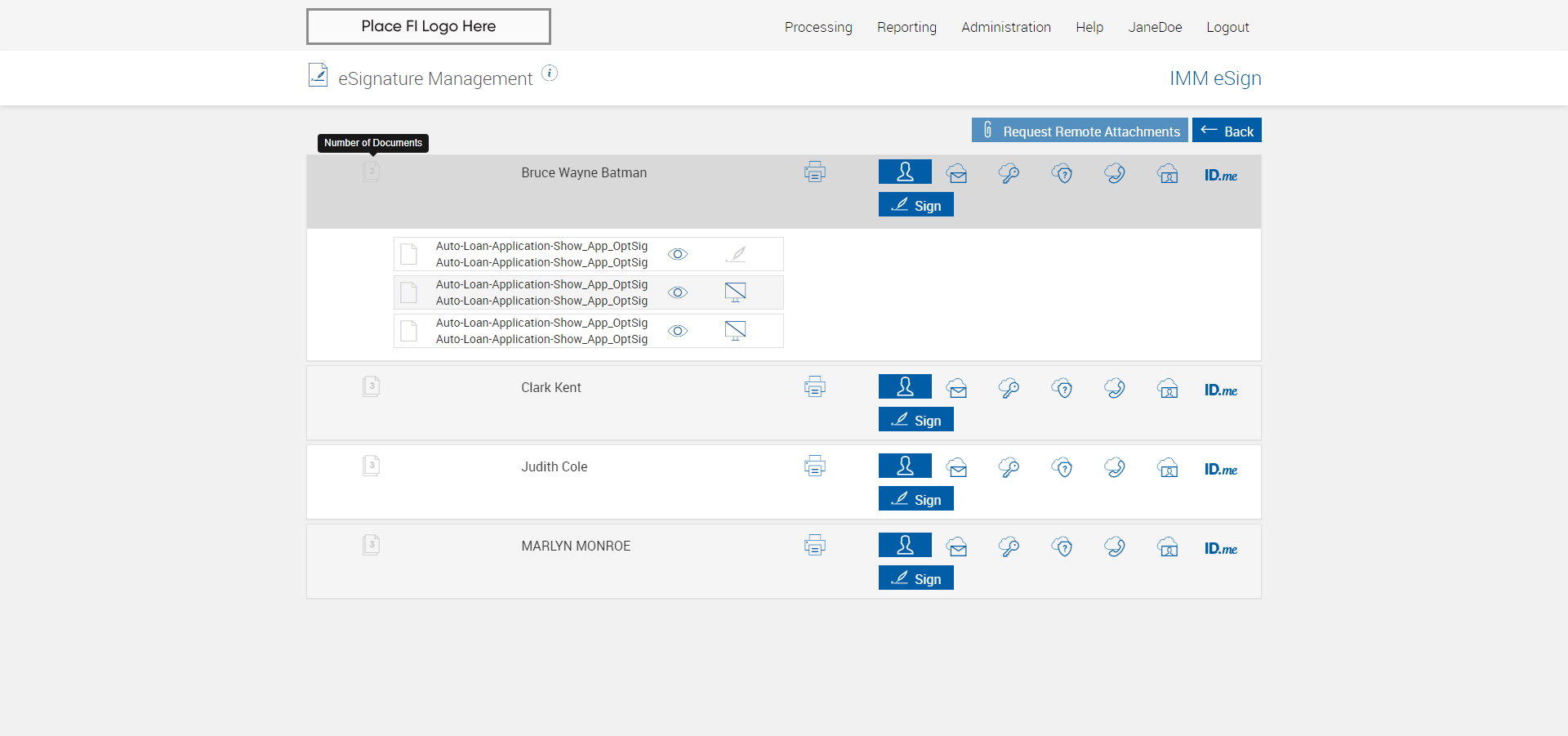
Task: Click the Clark Kent name
Action: point(551,387)
